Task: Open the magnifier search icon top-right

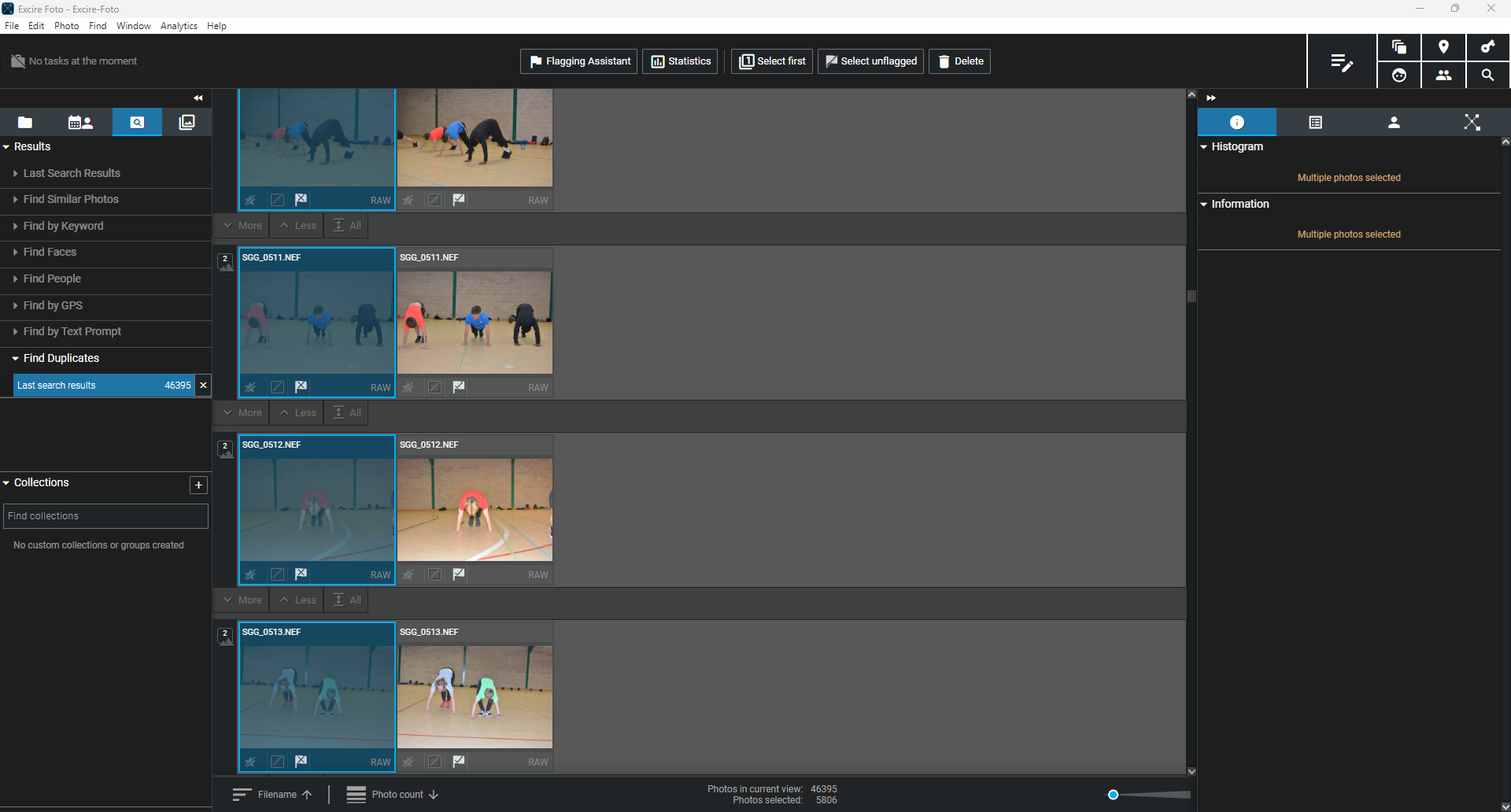Action: click(1487, 76)
